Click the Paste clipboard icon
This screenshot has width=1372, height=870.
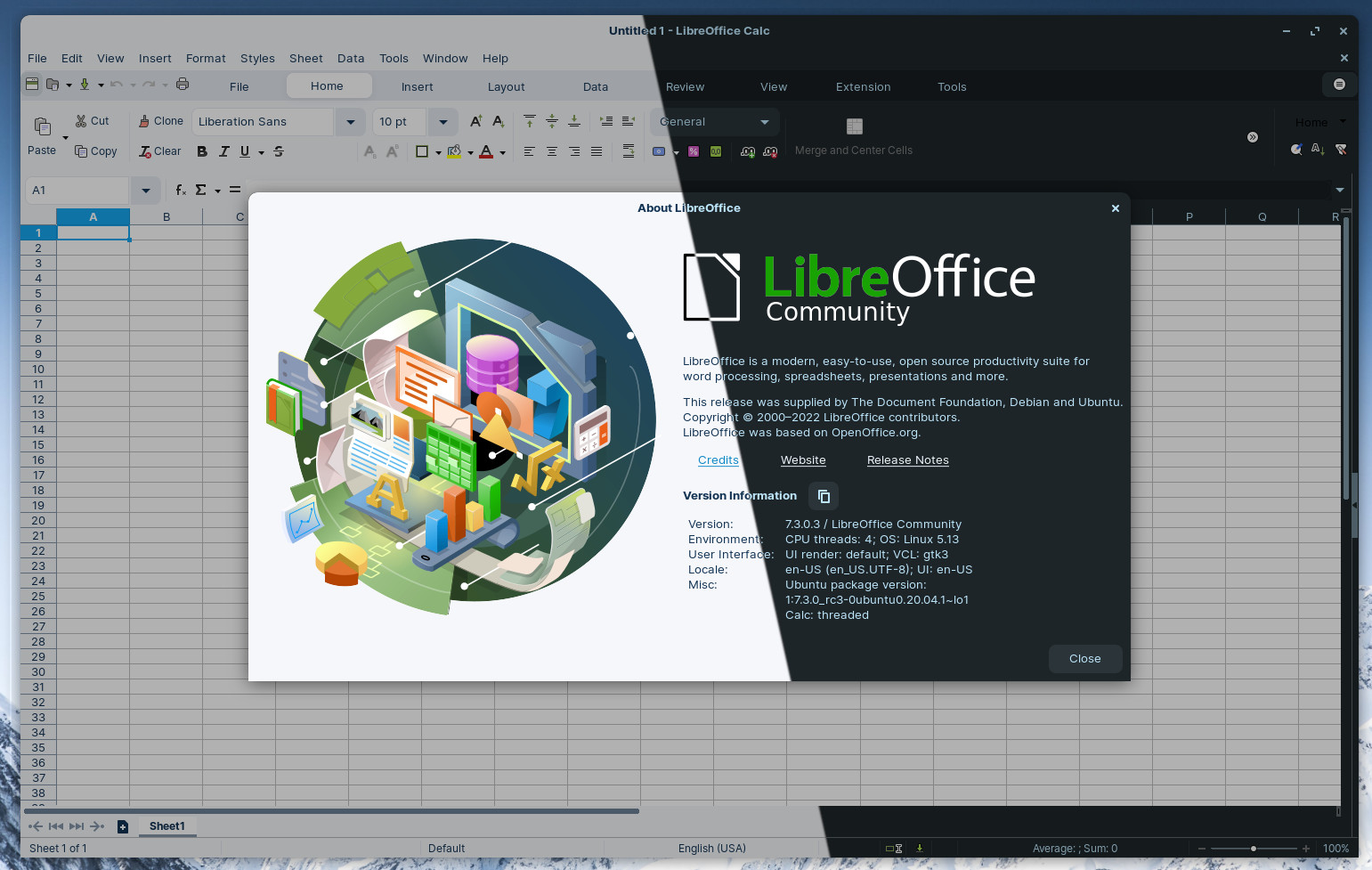tap(42, 126)
